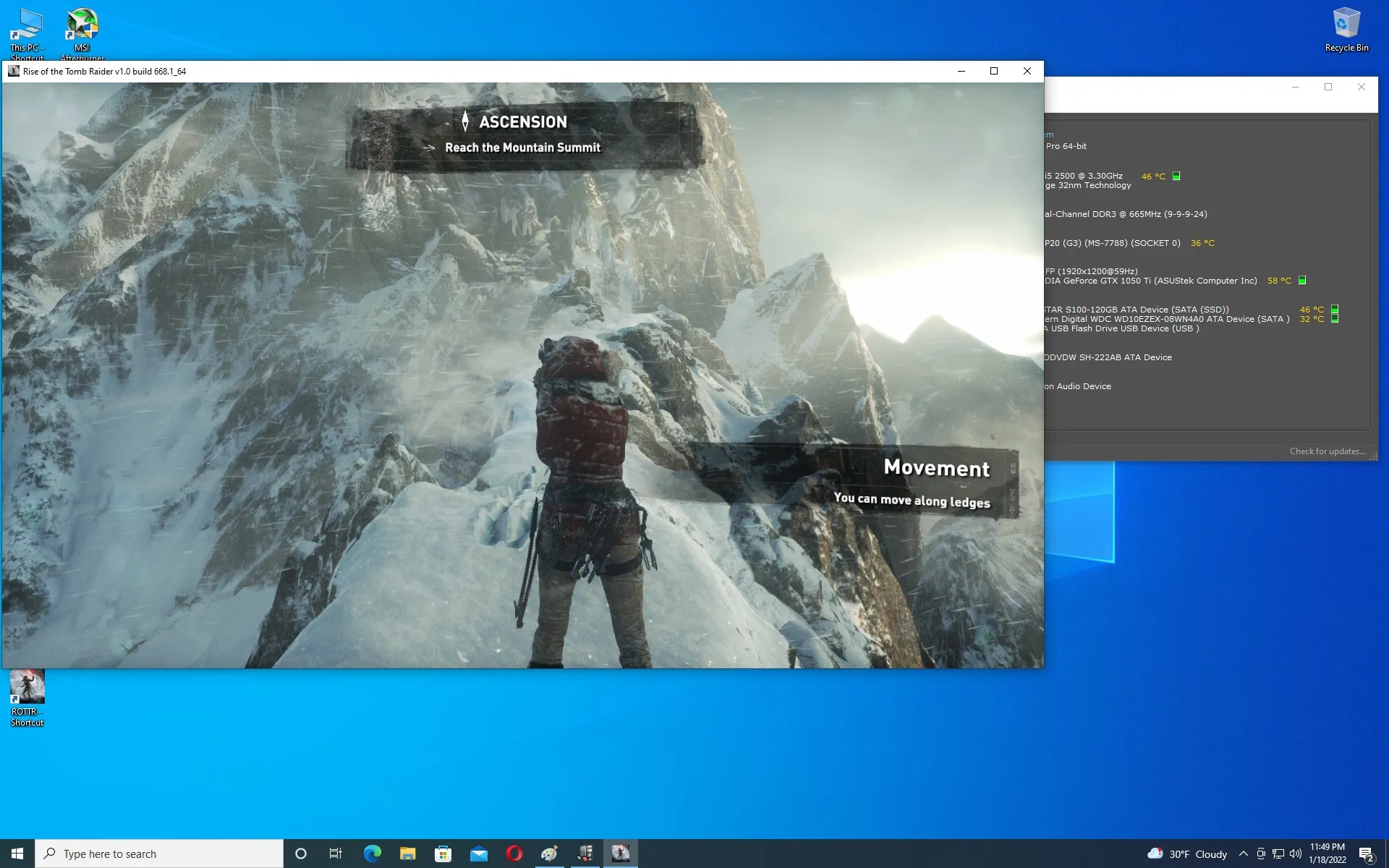The image size is (1389, 868).
Task: Click 'You can move along ledges' text
Action: click(x=912, y=500)
